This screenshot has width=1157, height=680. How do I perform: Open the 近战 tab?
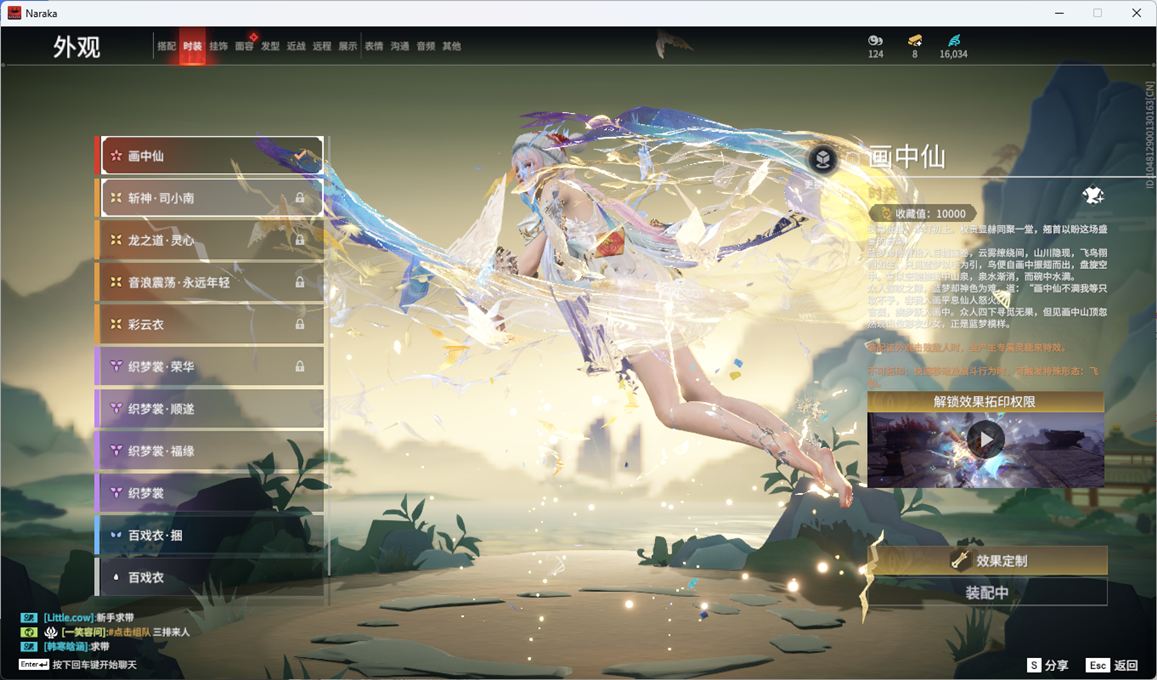pos(296,46)
